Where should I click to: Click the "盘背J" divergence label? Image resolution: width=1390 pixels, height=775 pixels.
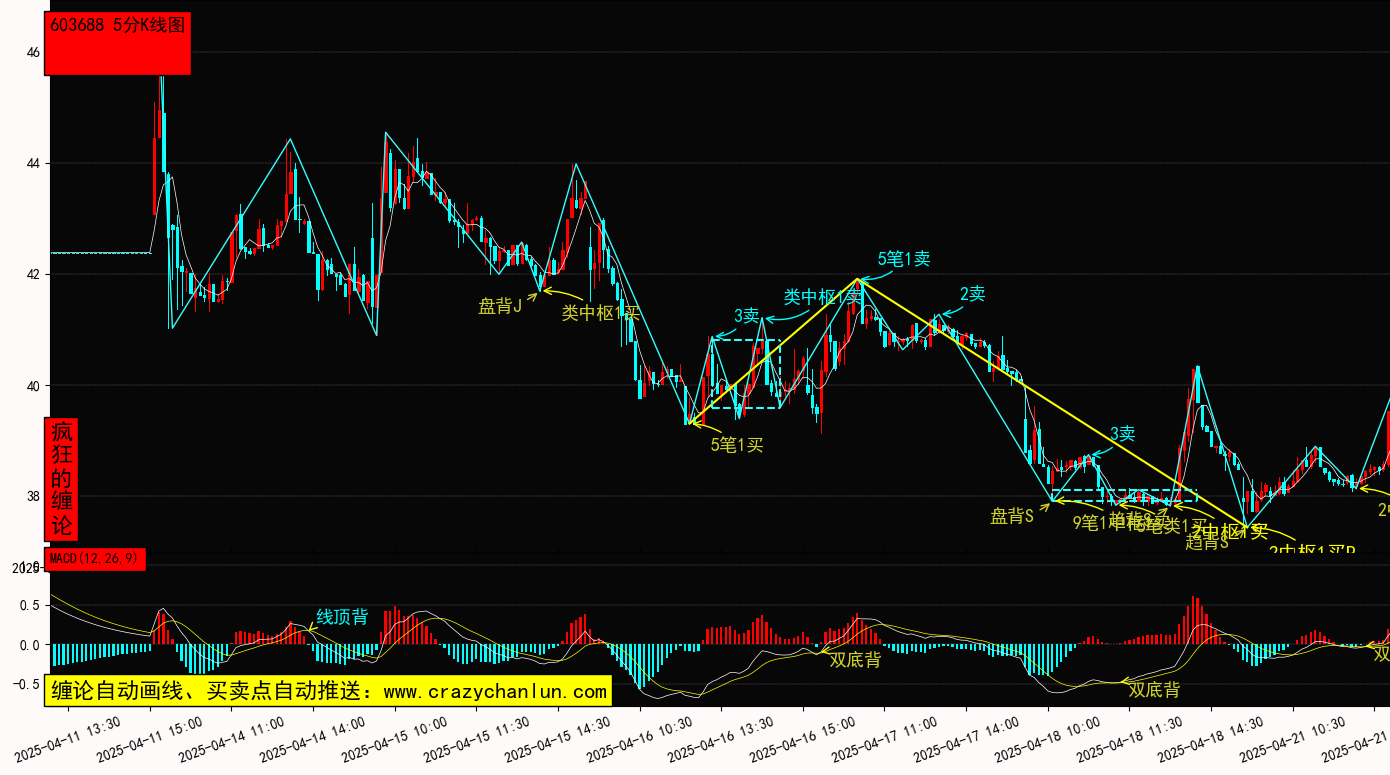pos(500,306)
